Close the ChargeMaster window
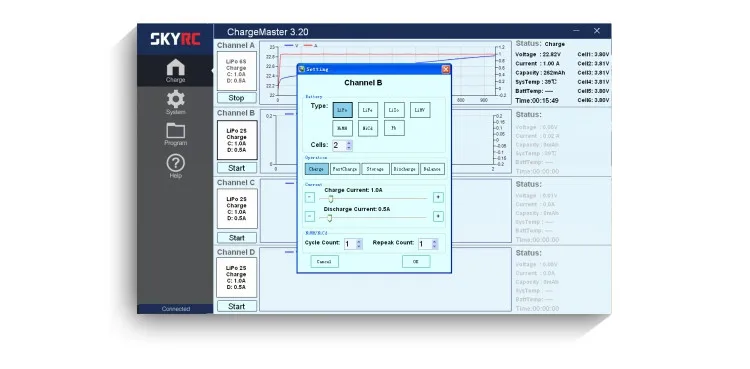Screen dimensions: 750x369 pyautogui.click(x=596, y=31)
